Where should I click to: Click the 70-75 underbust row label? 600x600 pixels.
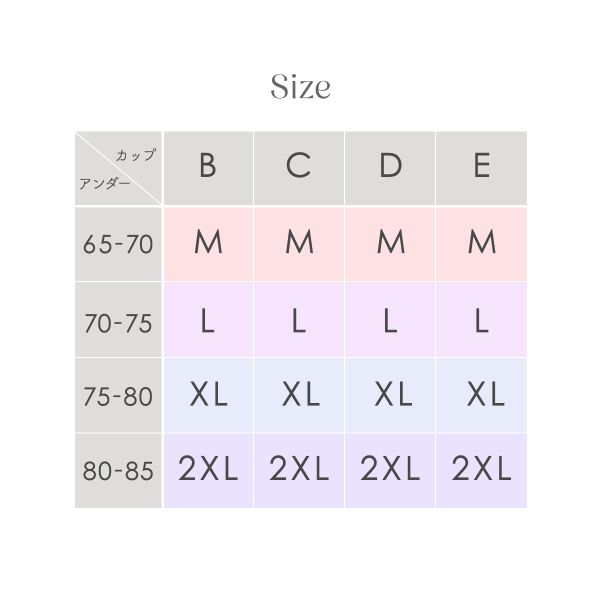[118, 320]
